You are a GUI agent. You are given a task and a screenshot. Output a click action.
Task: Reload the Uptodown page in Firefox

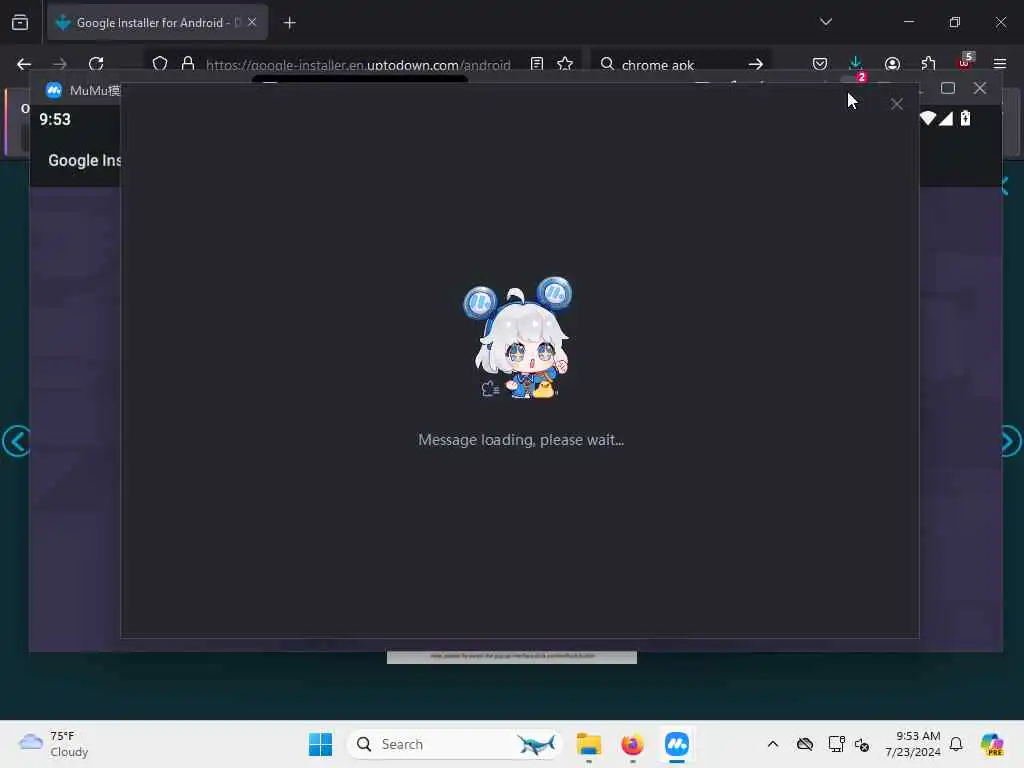[x=96, y=64]
